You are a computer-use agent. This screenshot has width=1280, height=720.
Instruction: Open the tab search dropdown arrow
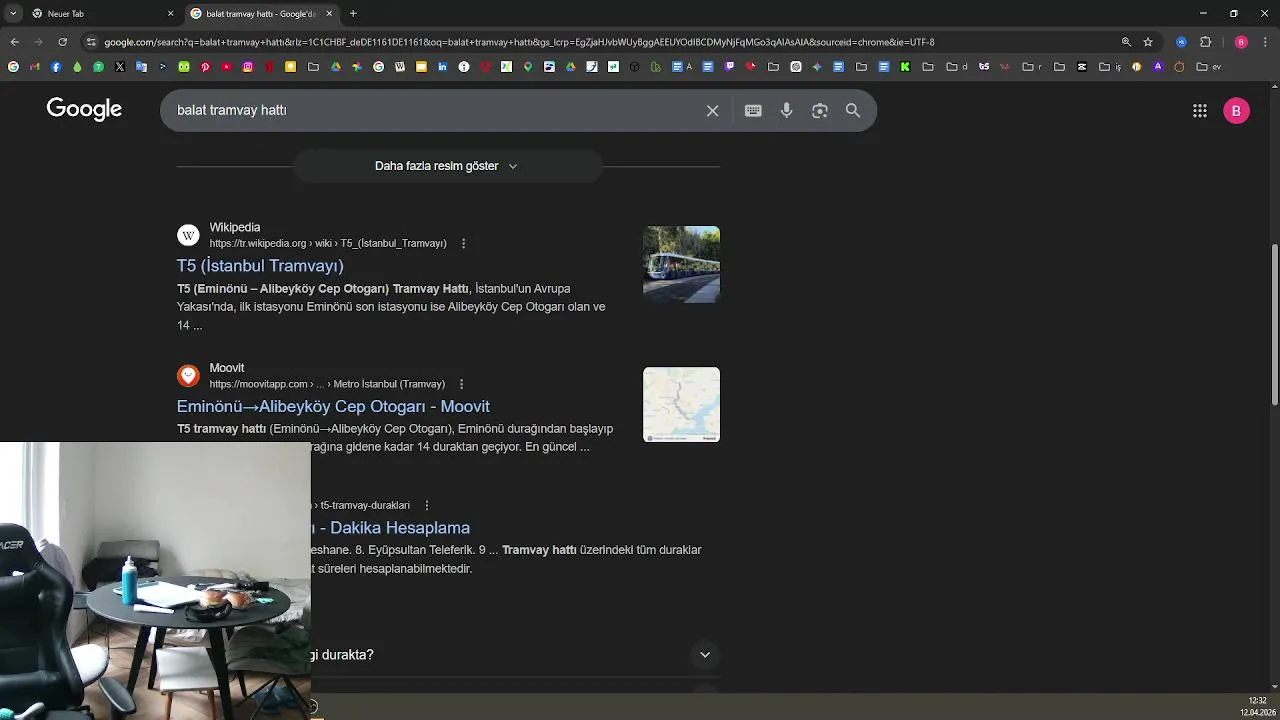coord(13,14)
